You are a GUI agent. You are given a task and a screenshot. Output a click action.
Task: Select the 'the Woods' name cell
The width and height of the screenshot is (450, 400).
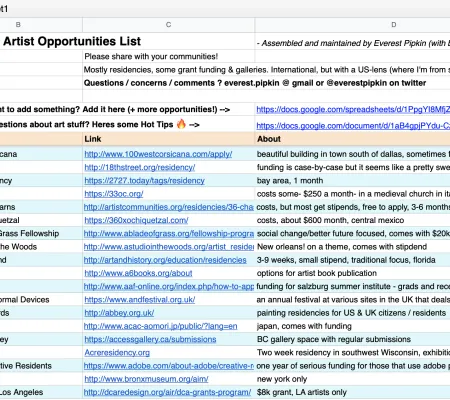41,247
